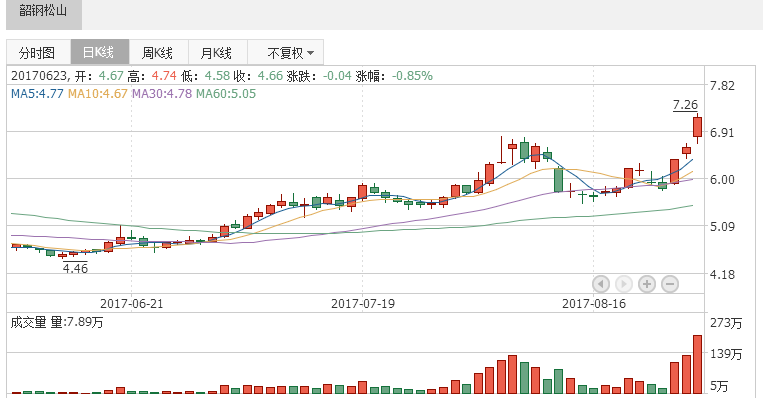Image resolution: width=763 pixels, height=403 pixels.
Task: Click the 5万 volume axis value
Action: [x=719, y=386]
